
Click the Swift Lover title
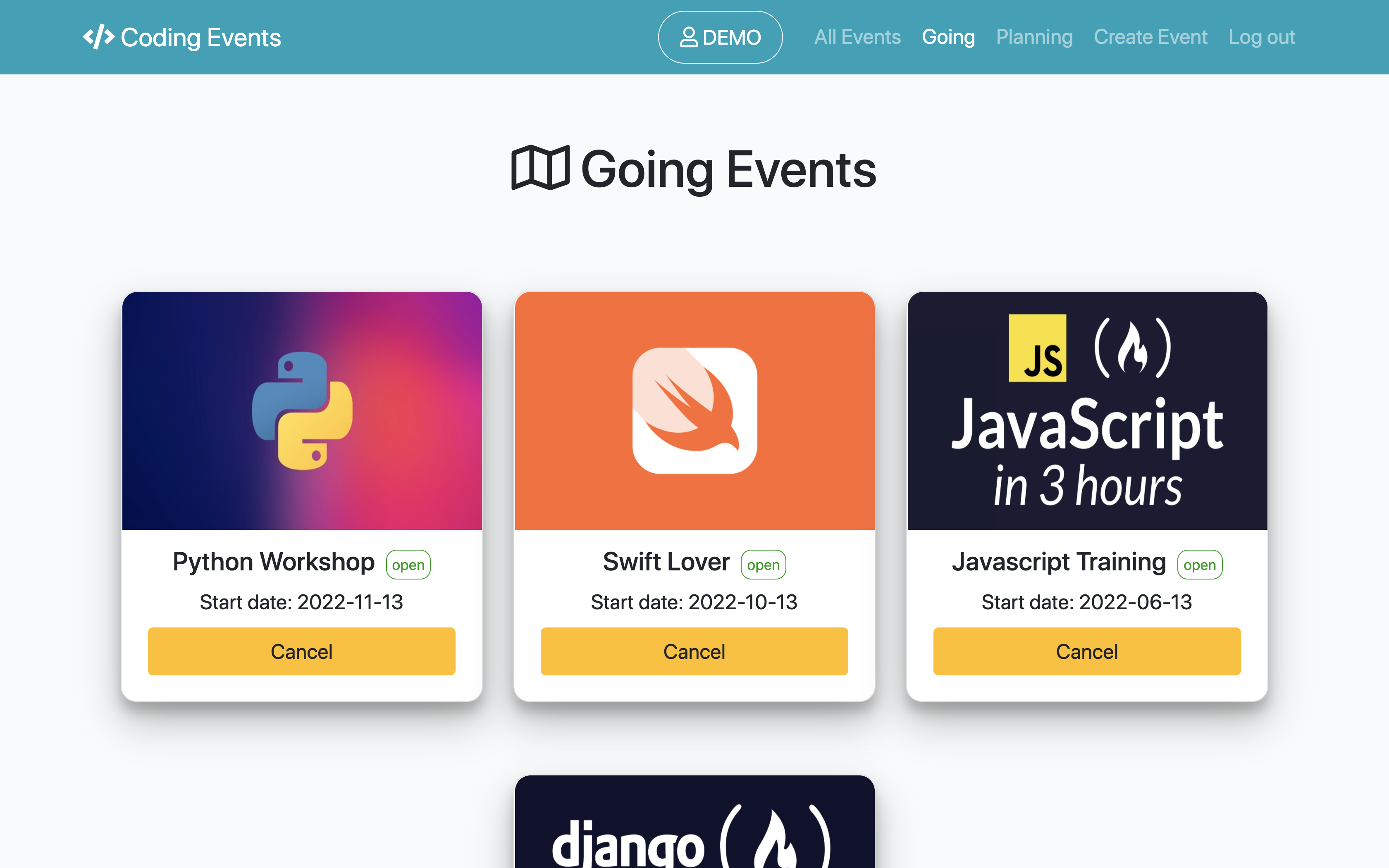click(x=666, y=562)
